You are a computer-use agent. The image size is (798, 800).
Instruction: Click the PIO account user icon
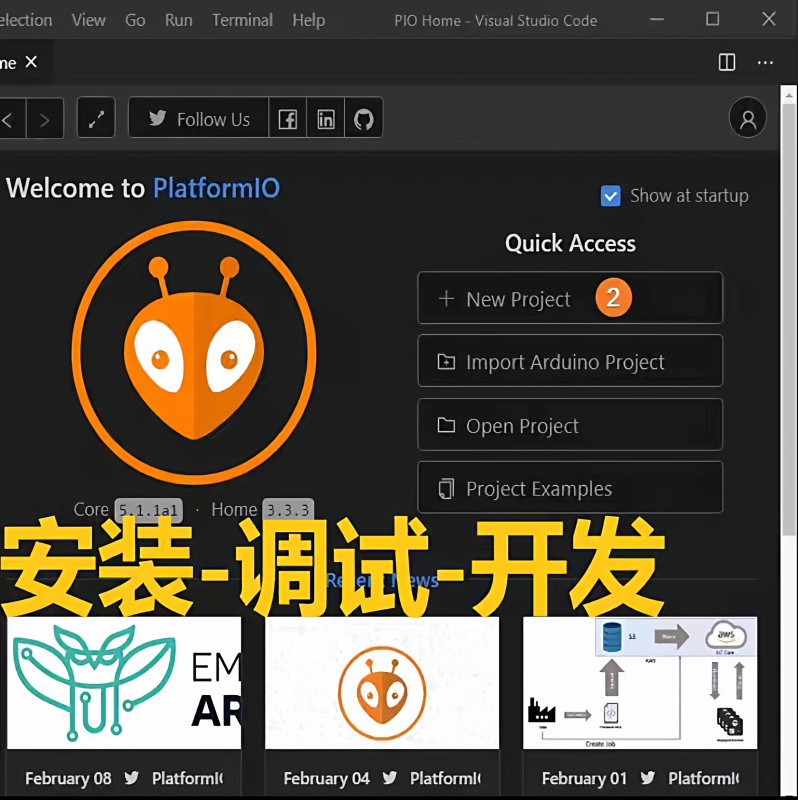click(x=747, y=118)
